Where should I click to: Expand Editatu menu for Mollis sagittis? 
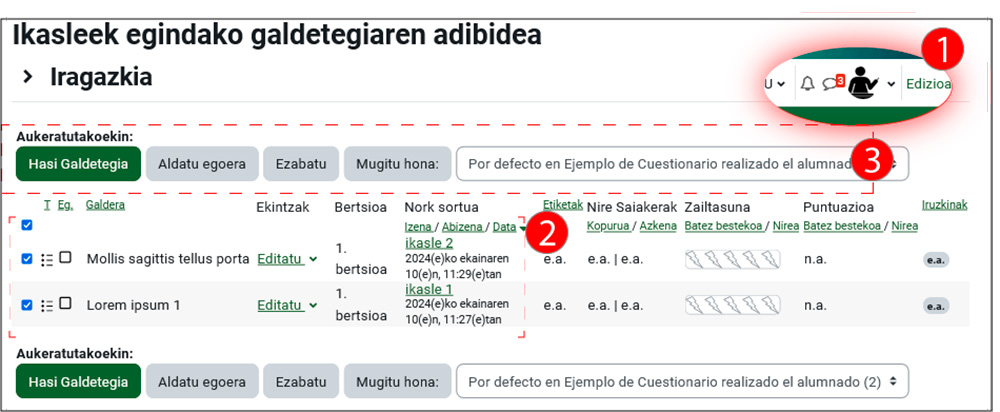coord(287,259)
